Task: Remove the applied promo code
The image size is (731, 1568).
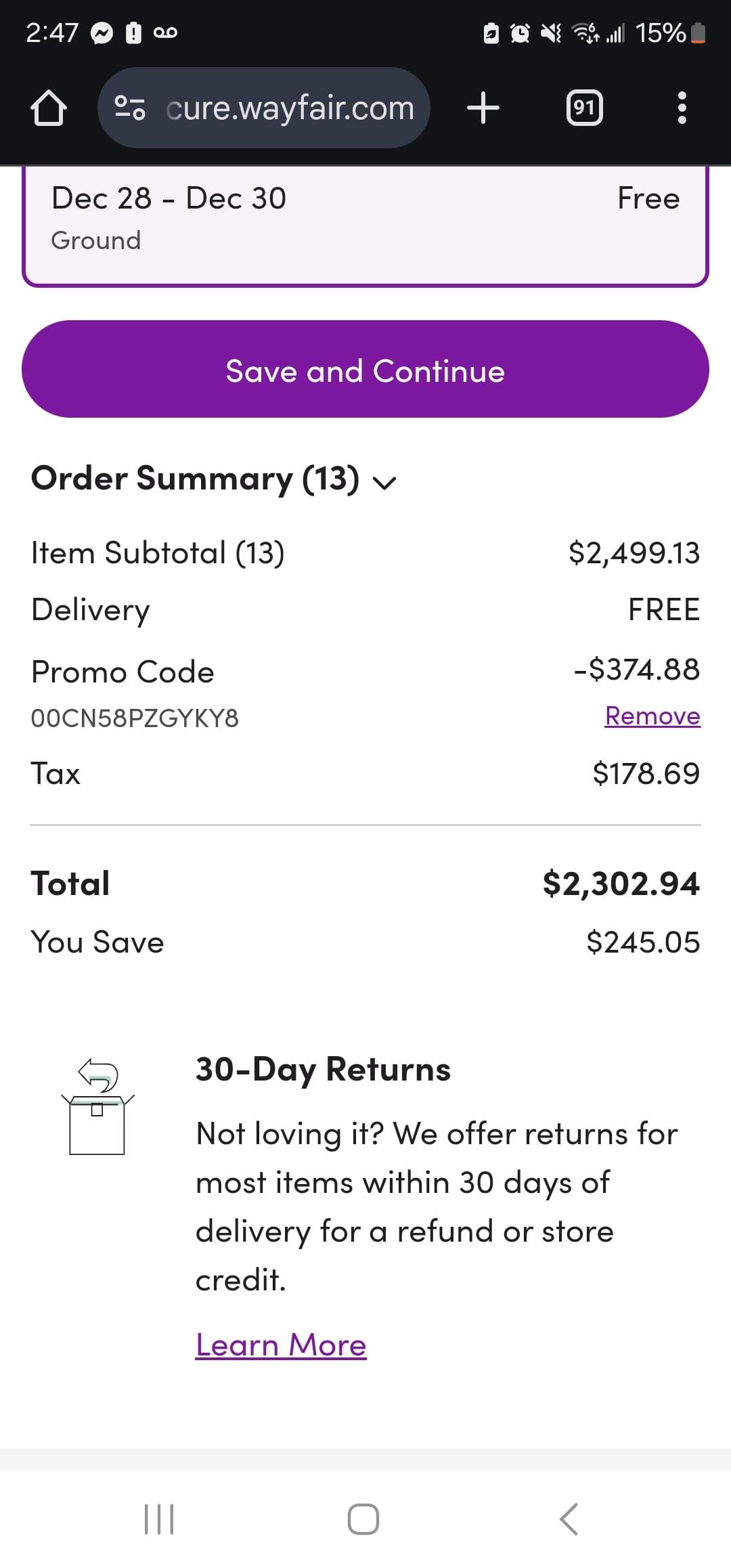Action: (x=652, y=716)
